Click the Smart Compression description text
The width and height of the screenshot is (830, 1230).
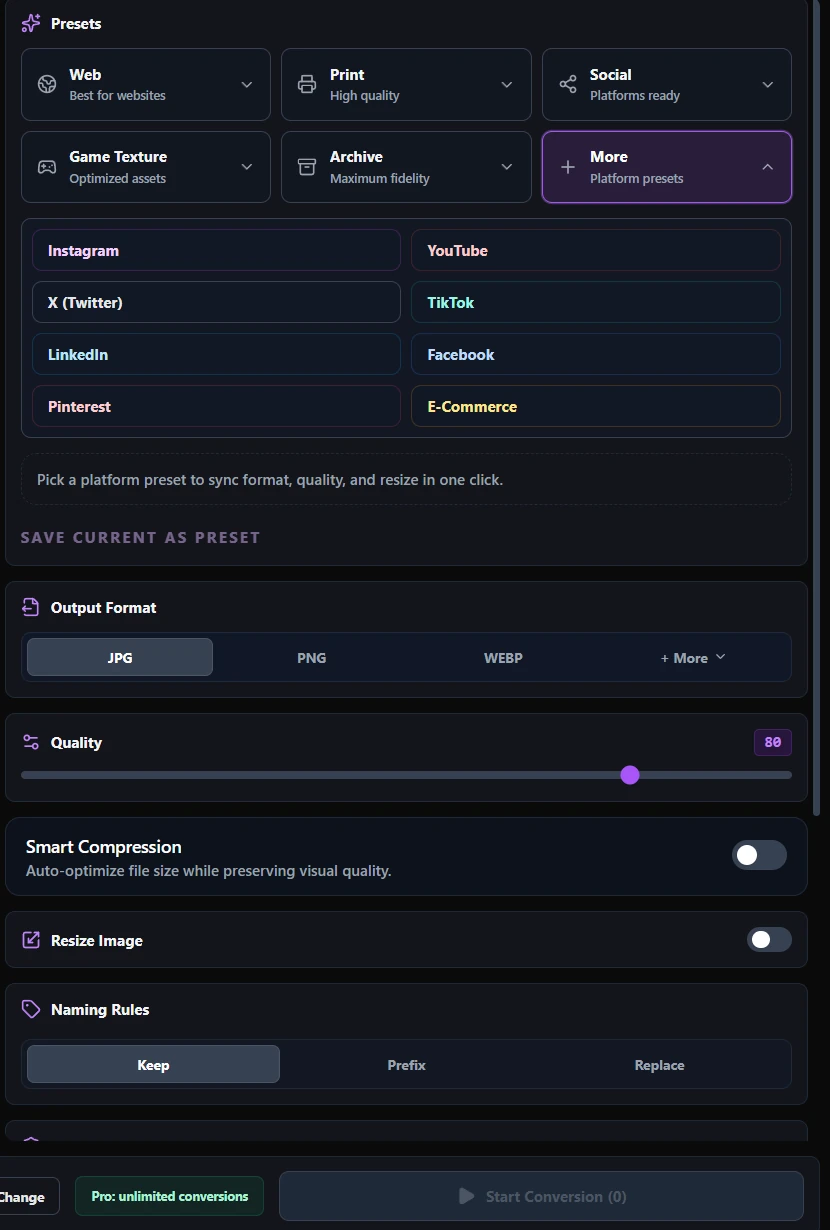(209, 871)
